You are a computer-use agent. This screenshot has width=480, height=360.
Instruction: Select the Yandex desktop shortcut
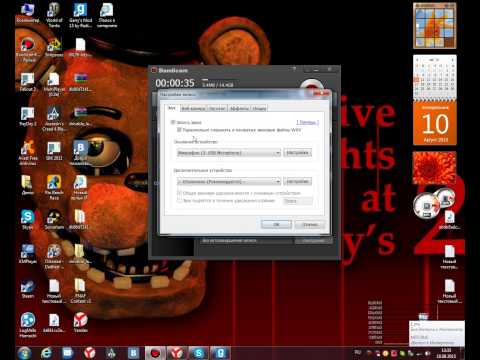click(80, 323)
